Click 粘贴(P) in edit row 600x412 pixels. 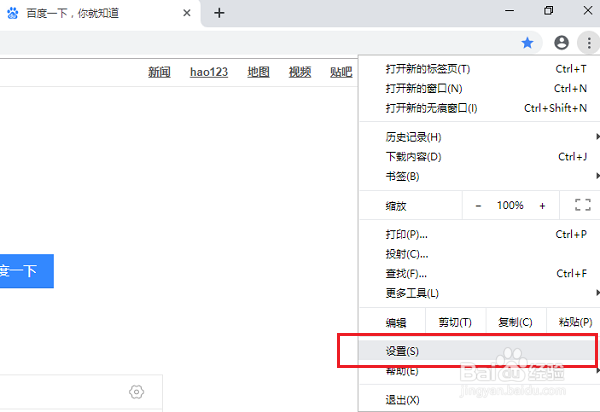click(x=574, y=322)
